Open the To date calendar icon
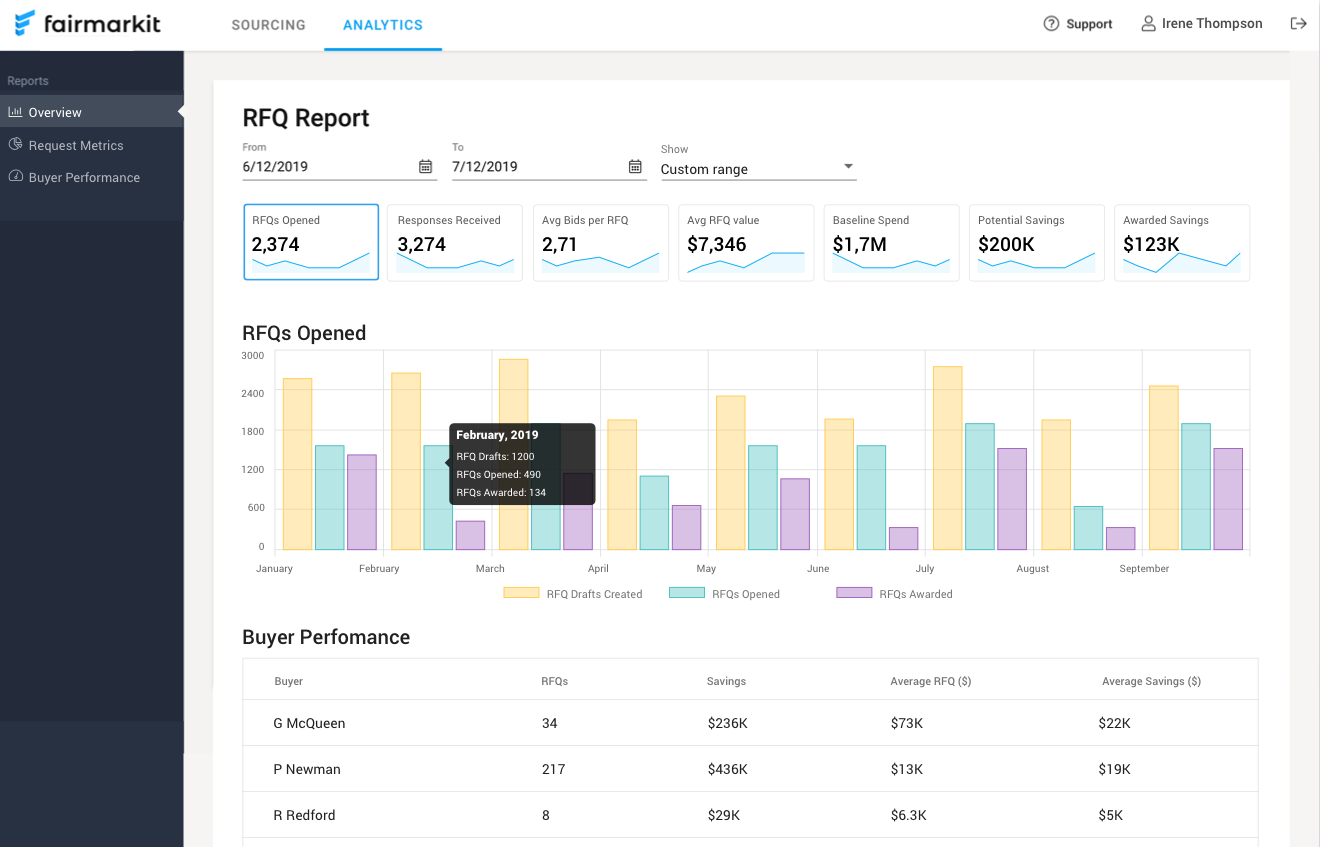Viewport: 1320px width, 847px height. pos(634,166)
